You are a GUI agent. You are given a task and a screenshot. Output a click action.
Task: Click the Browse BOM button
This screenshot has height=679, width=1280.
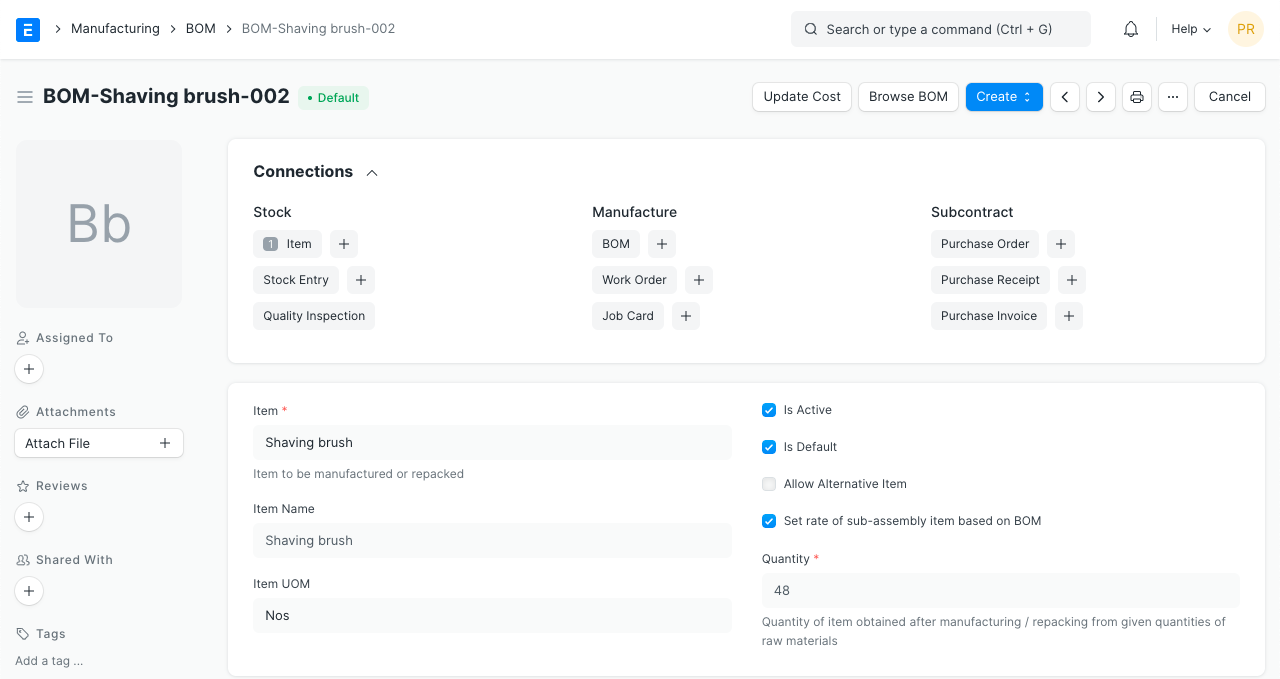point(908,97)
